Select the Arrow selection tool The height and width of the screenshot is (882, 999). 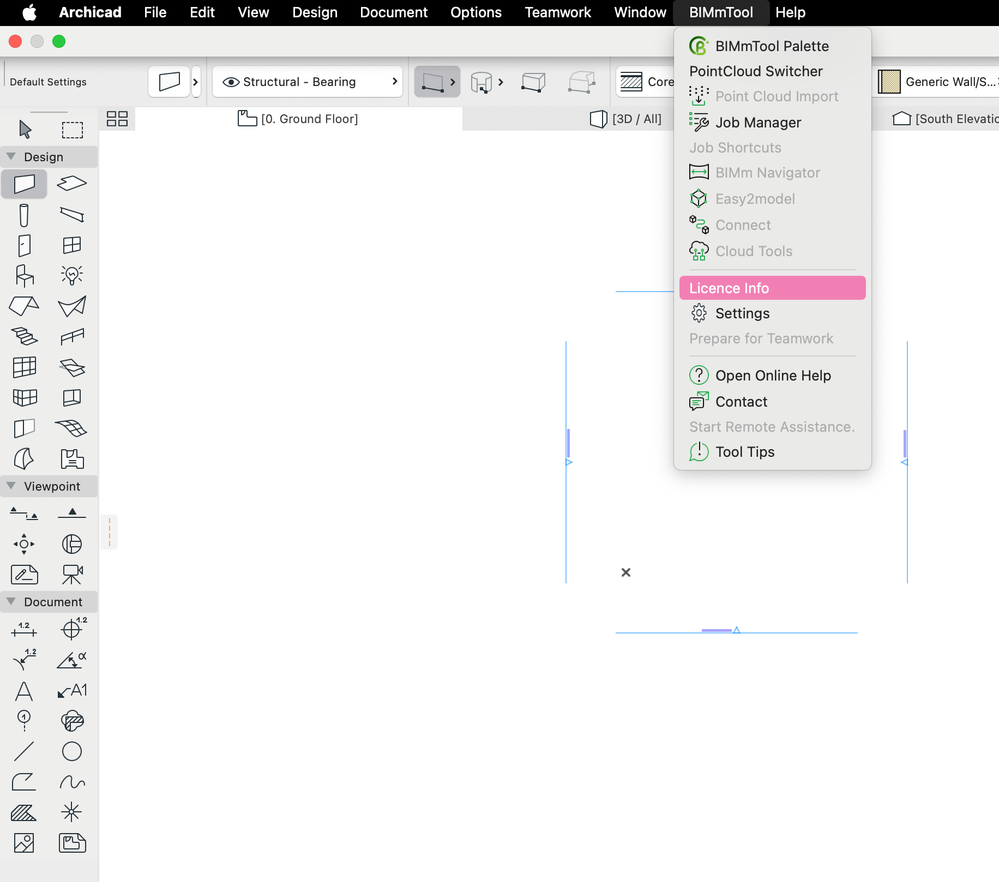pyautogui.click(x=25, y=129)
